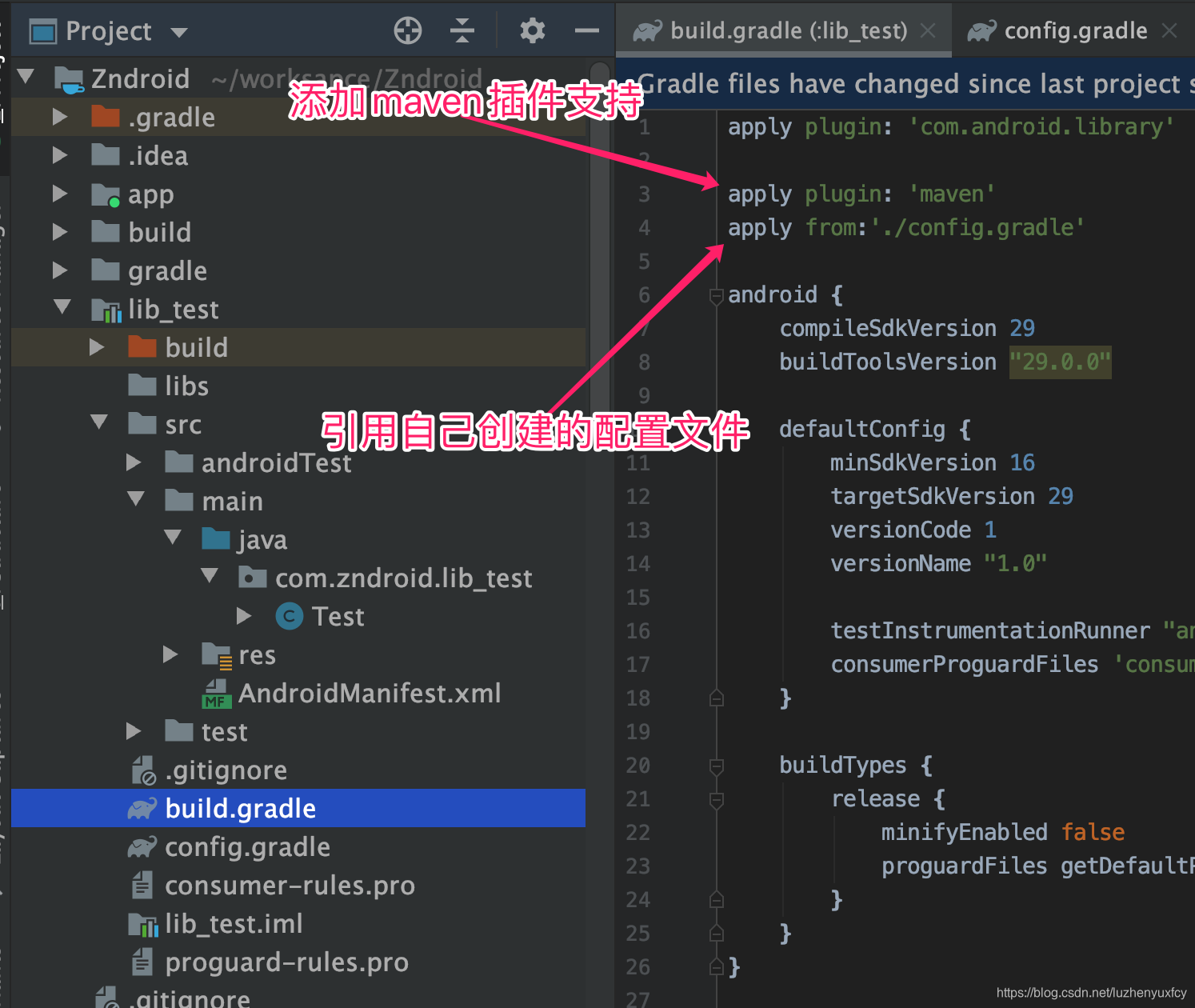The height and width of the screenshot is (1008, 1195).
Task: Fold the release block at line 21
Action: click(x=717, y=800)
